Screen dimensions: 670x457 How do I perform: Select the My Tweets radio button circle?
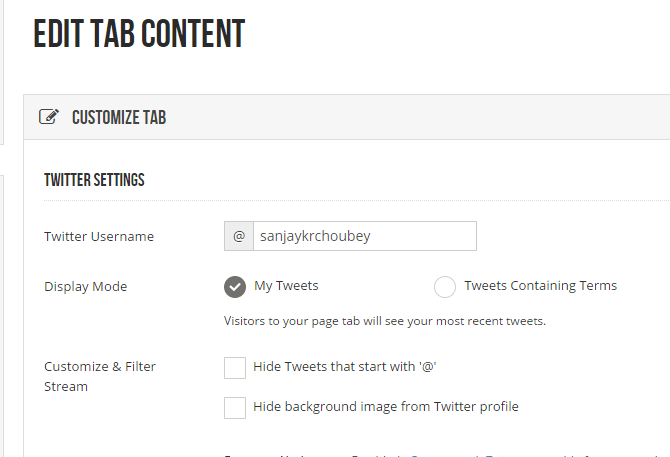(235, 287)
